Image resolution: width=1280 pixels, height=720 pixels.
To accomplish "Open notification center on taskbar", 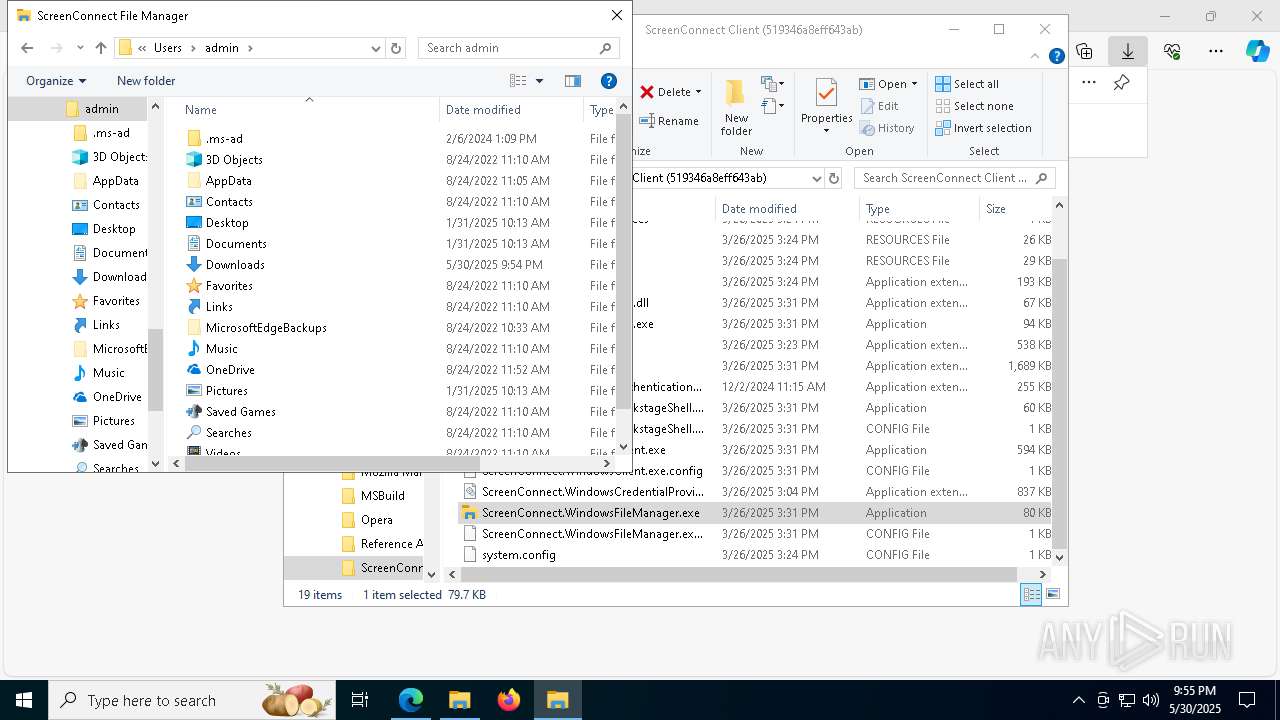I will pos(1247,700).
